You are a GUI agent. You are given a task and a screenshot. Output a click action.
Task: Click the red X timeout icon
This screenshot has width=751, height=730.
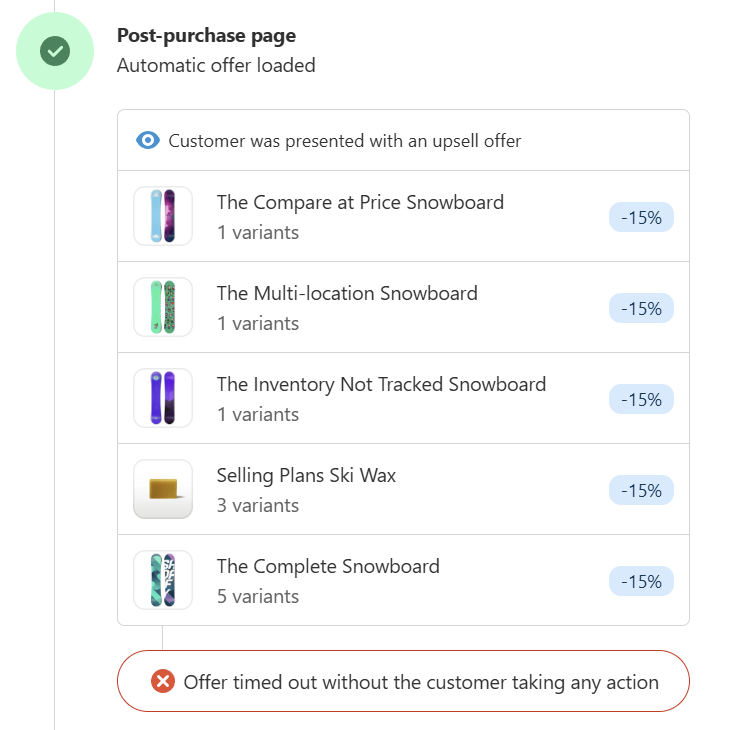163,681
